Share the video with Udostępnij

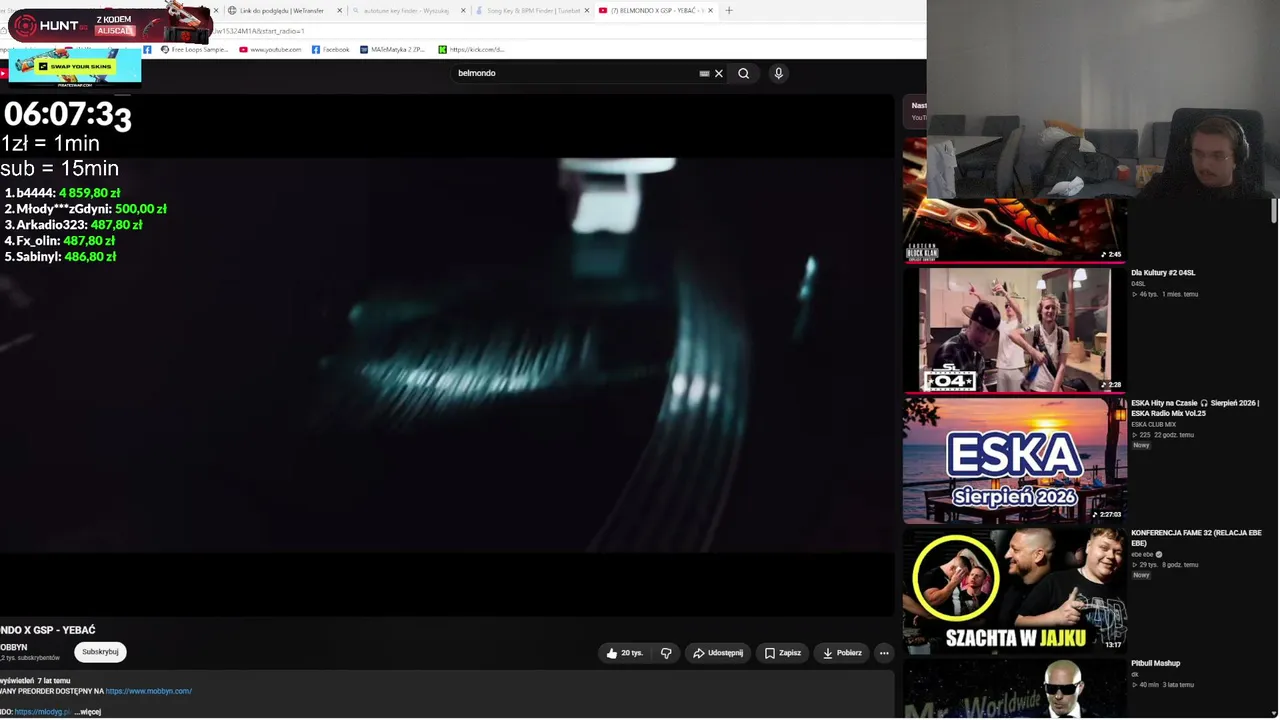point(718,653)
